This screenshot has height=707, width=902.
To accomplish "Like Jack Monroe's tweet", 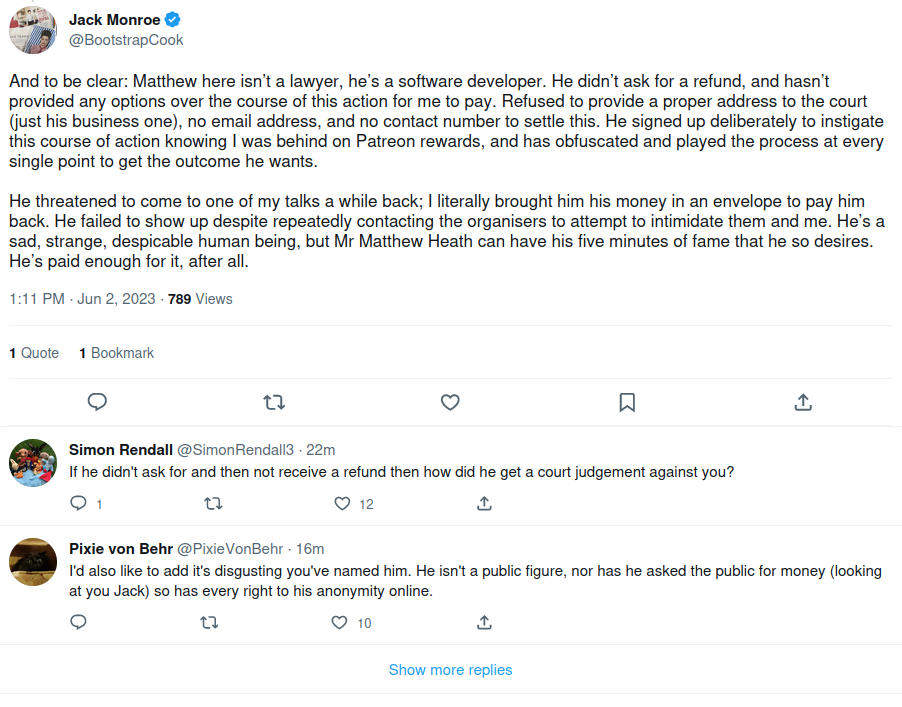I will tap(450, 402).
